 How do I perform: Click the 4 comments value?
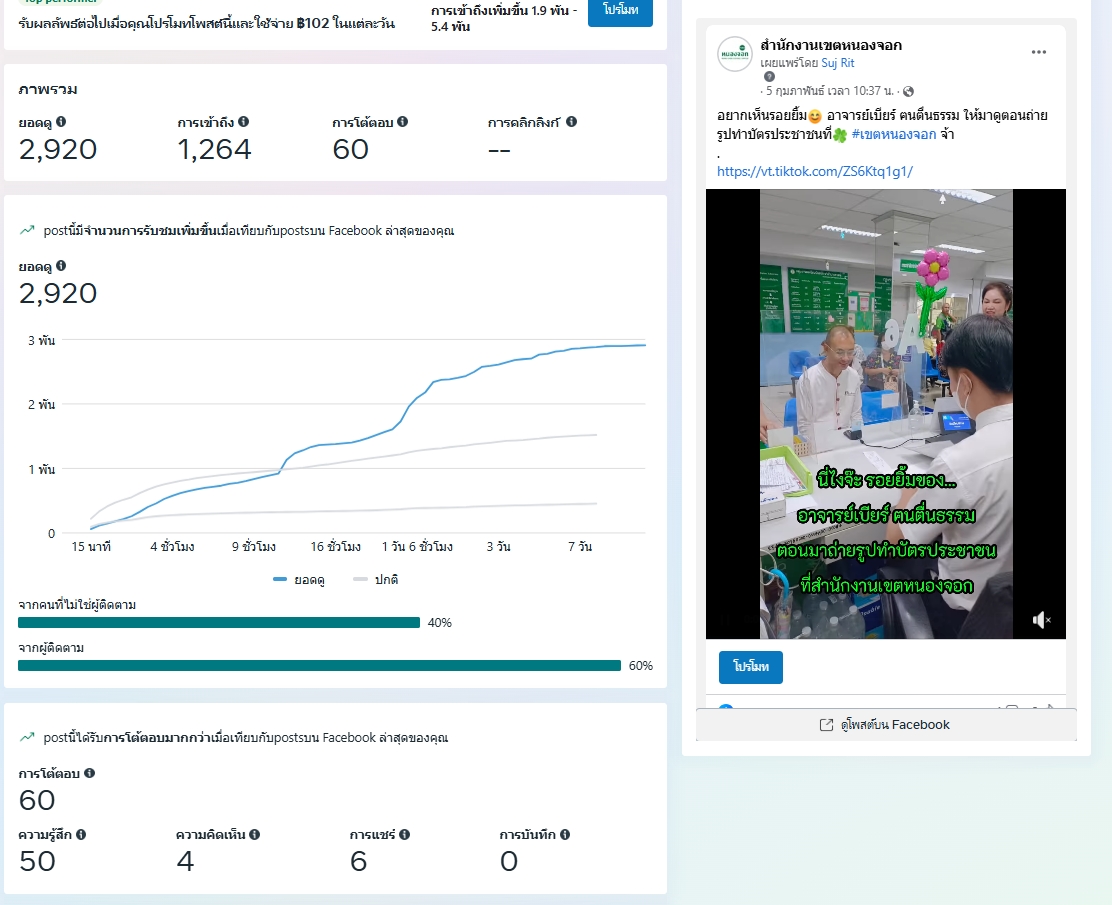tap(185, 861)
